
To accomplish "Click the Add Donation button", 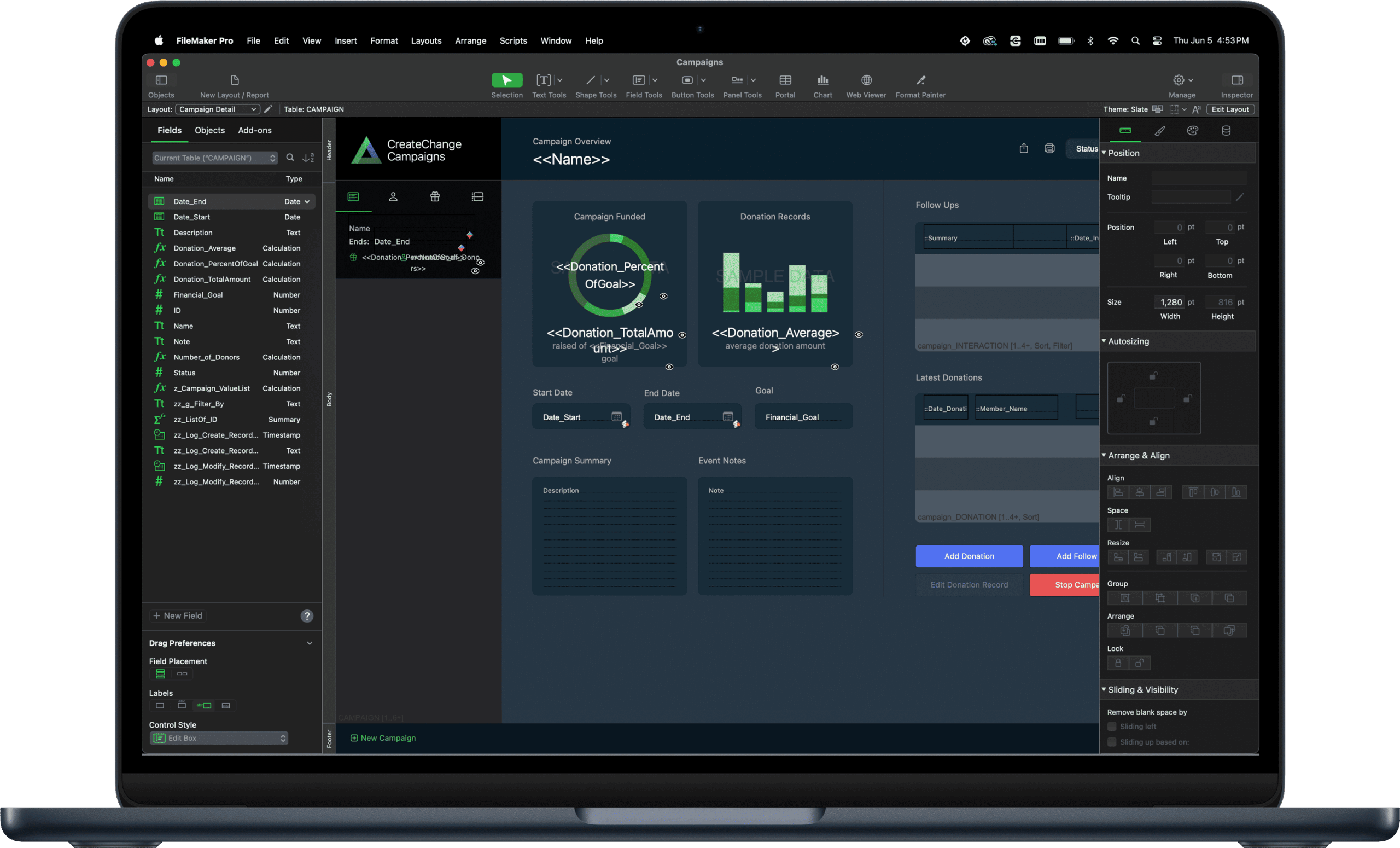I will tap(969, 556).
